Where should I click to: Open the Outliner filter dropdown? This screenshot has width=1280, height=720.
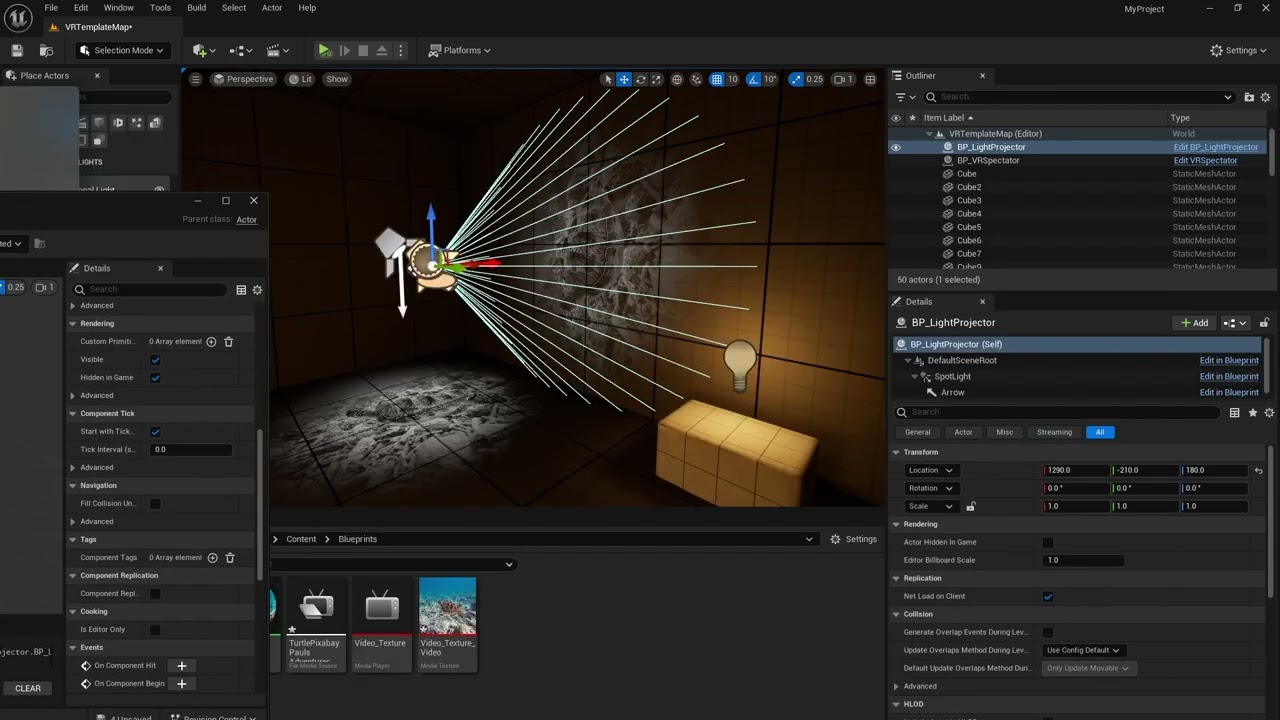905,97
